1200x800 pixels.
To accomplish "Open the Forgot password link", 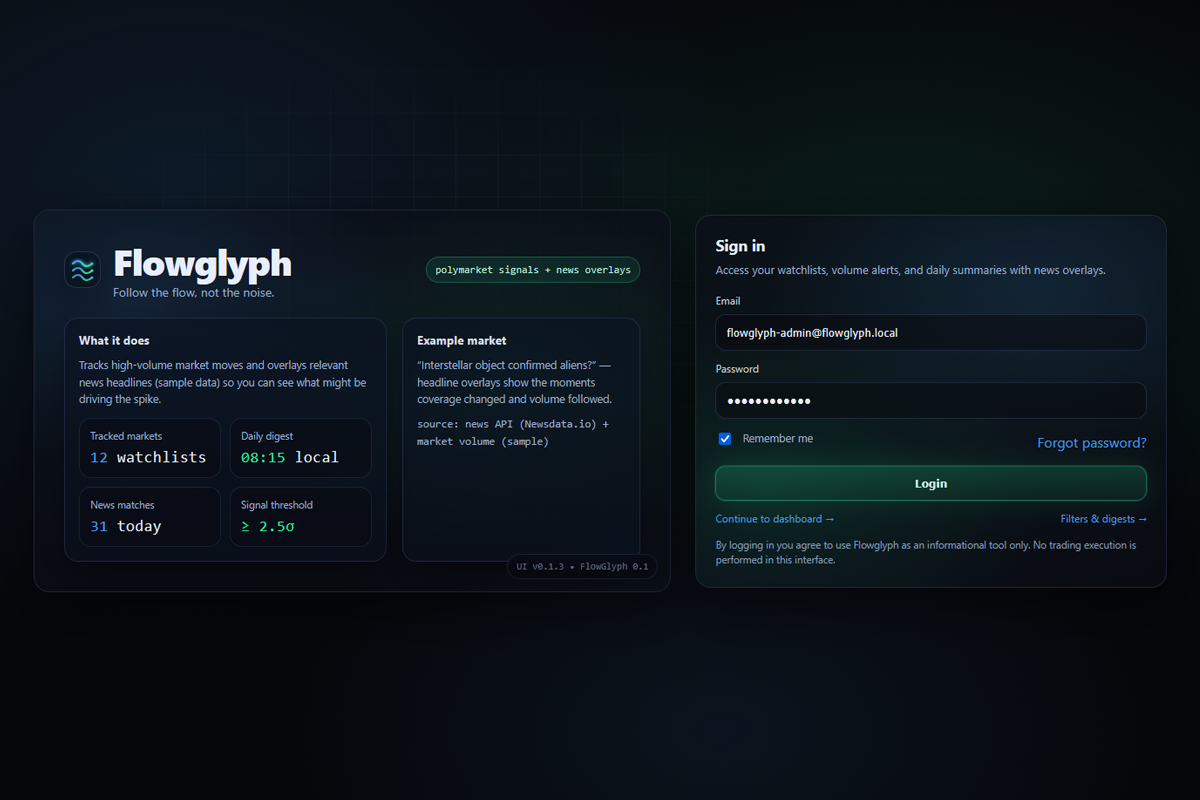I will pyautogui.click(x=1091, y=443).
